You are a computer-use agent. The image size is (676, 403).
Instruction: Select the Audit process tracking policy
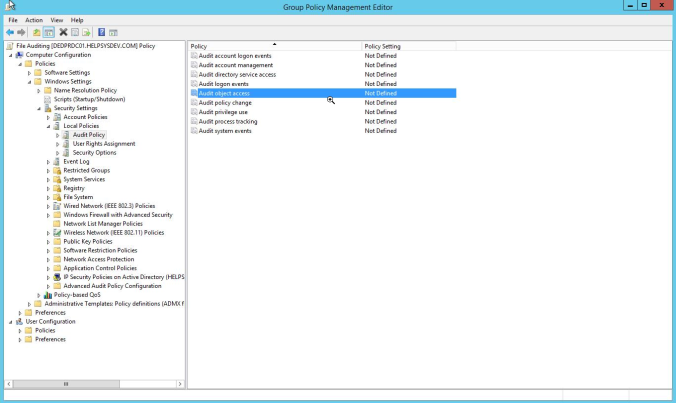(229, 121)
